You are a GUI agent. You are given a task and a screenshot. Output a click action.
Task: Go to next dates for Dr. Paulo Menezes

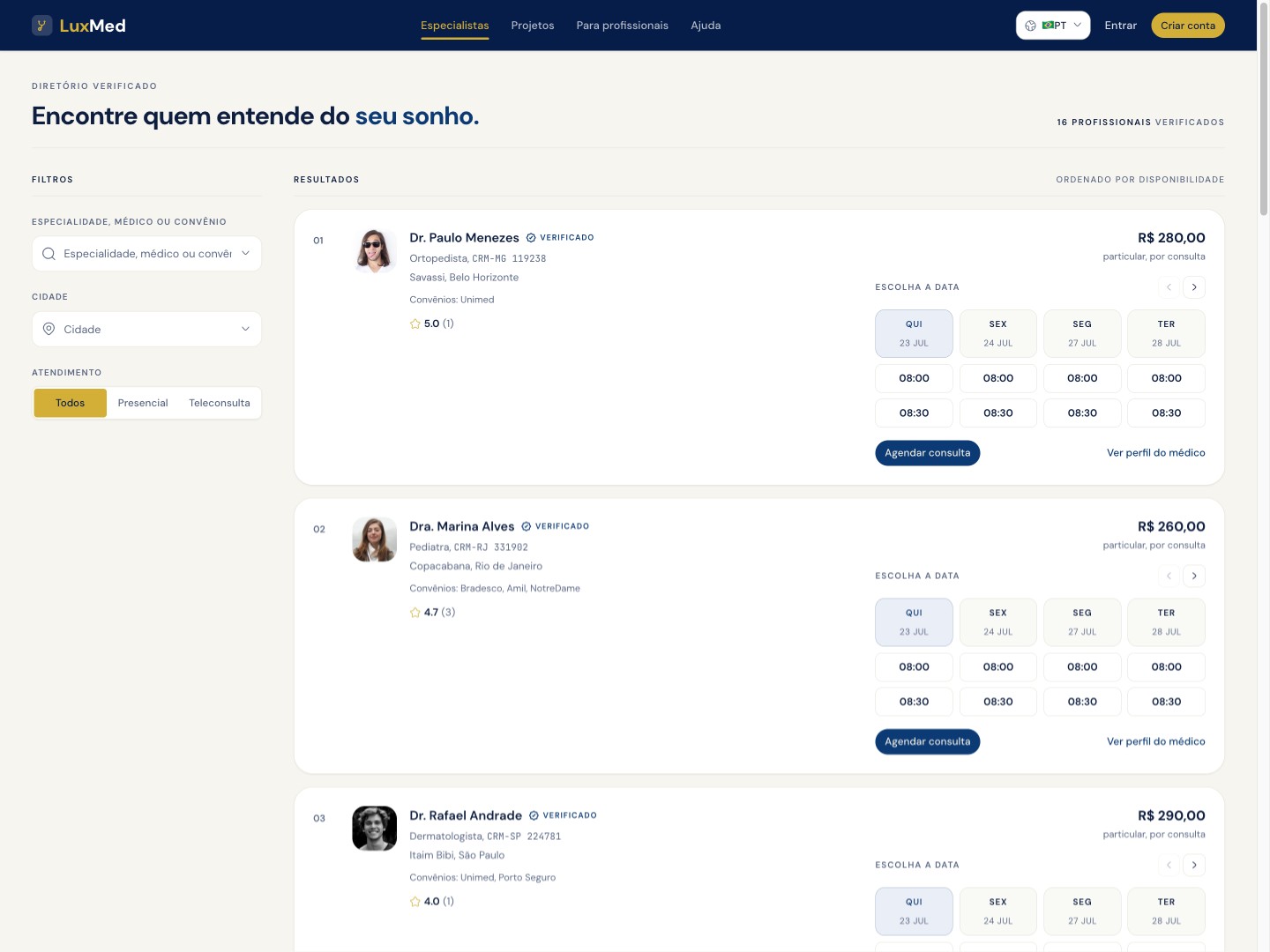1194,287
